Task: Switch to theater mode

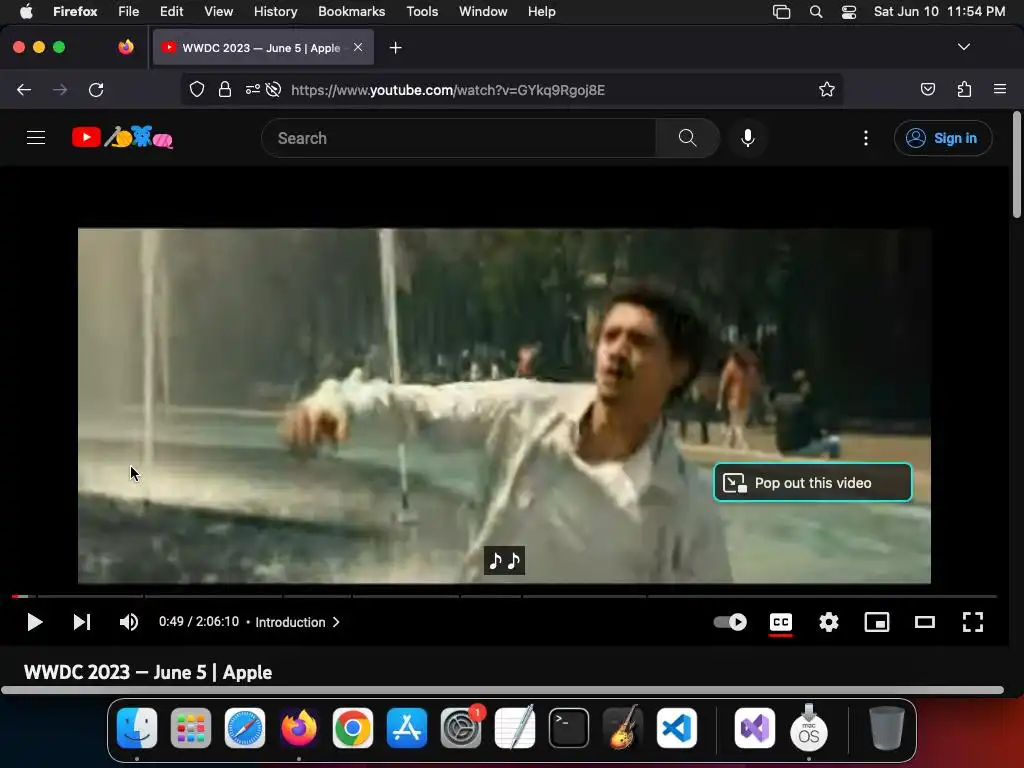Action: tap(925, 622)
